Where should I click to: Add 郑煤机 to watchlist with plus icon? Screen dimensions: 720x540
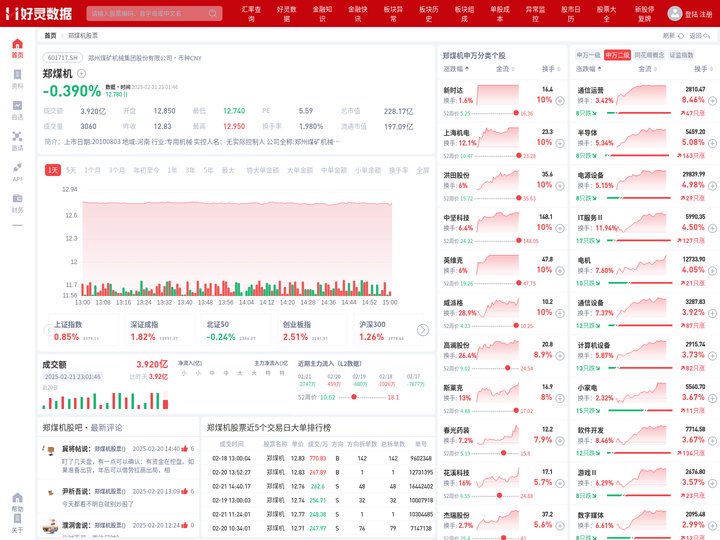(x=81, y=73)
